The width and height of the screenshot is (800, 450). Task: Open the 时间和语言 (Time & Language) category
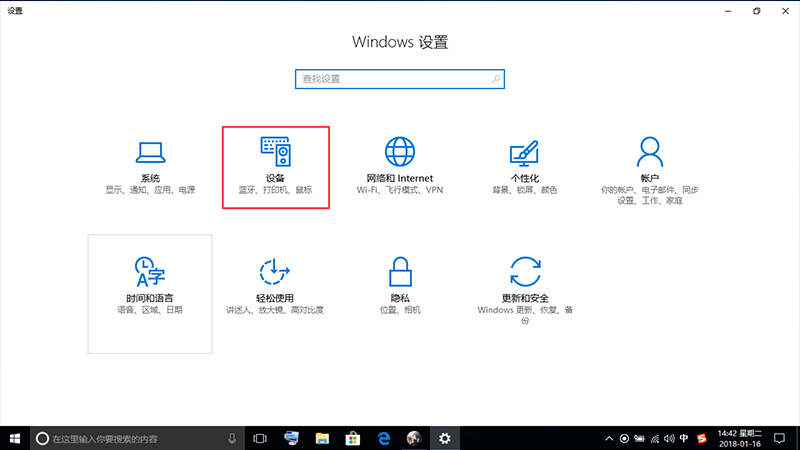tap(150, 294)
